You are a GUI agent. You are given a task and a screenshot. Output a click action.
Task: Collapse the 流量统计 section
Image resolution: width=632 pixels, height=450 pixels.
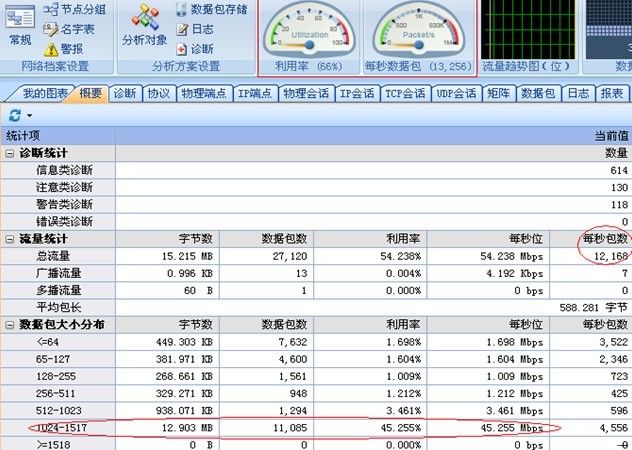click(10, 239)
